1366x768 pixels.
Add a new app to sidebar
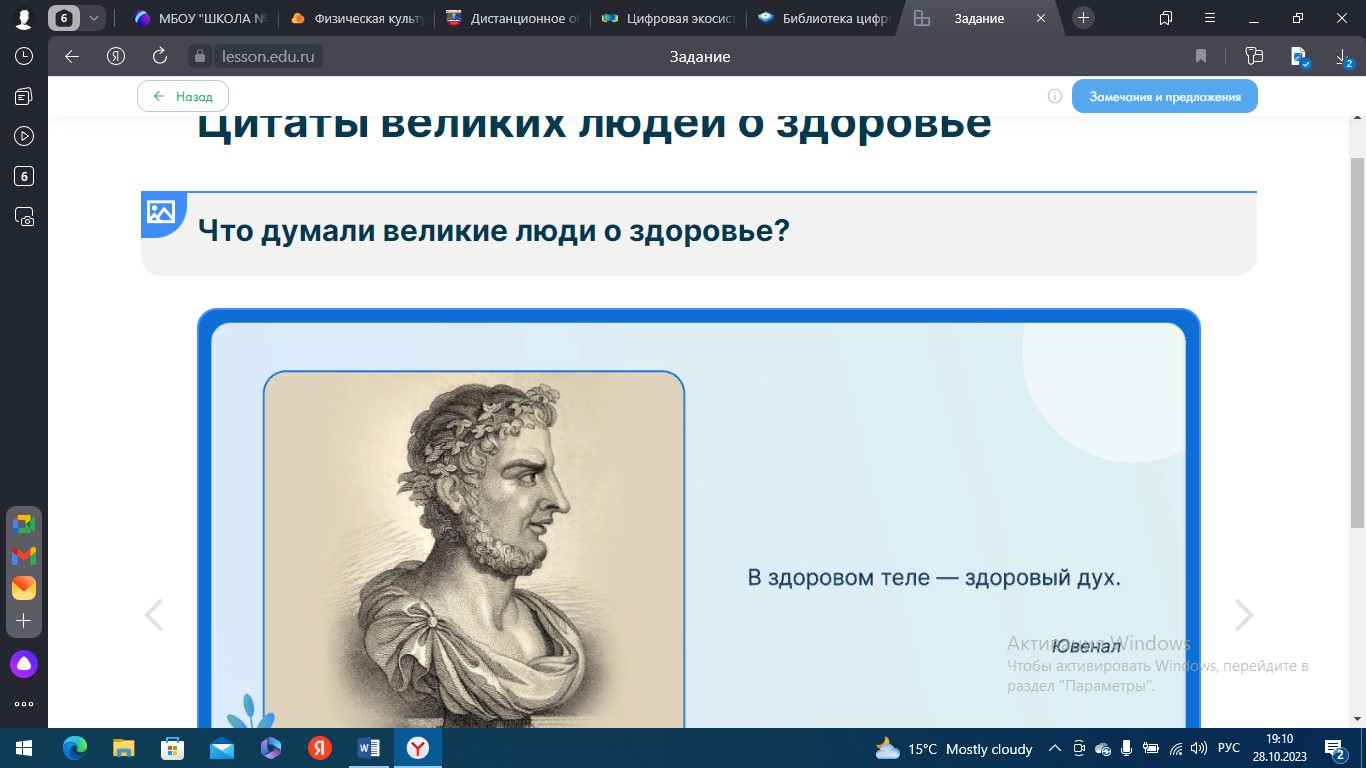(x=24, y=621)
